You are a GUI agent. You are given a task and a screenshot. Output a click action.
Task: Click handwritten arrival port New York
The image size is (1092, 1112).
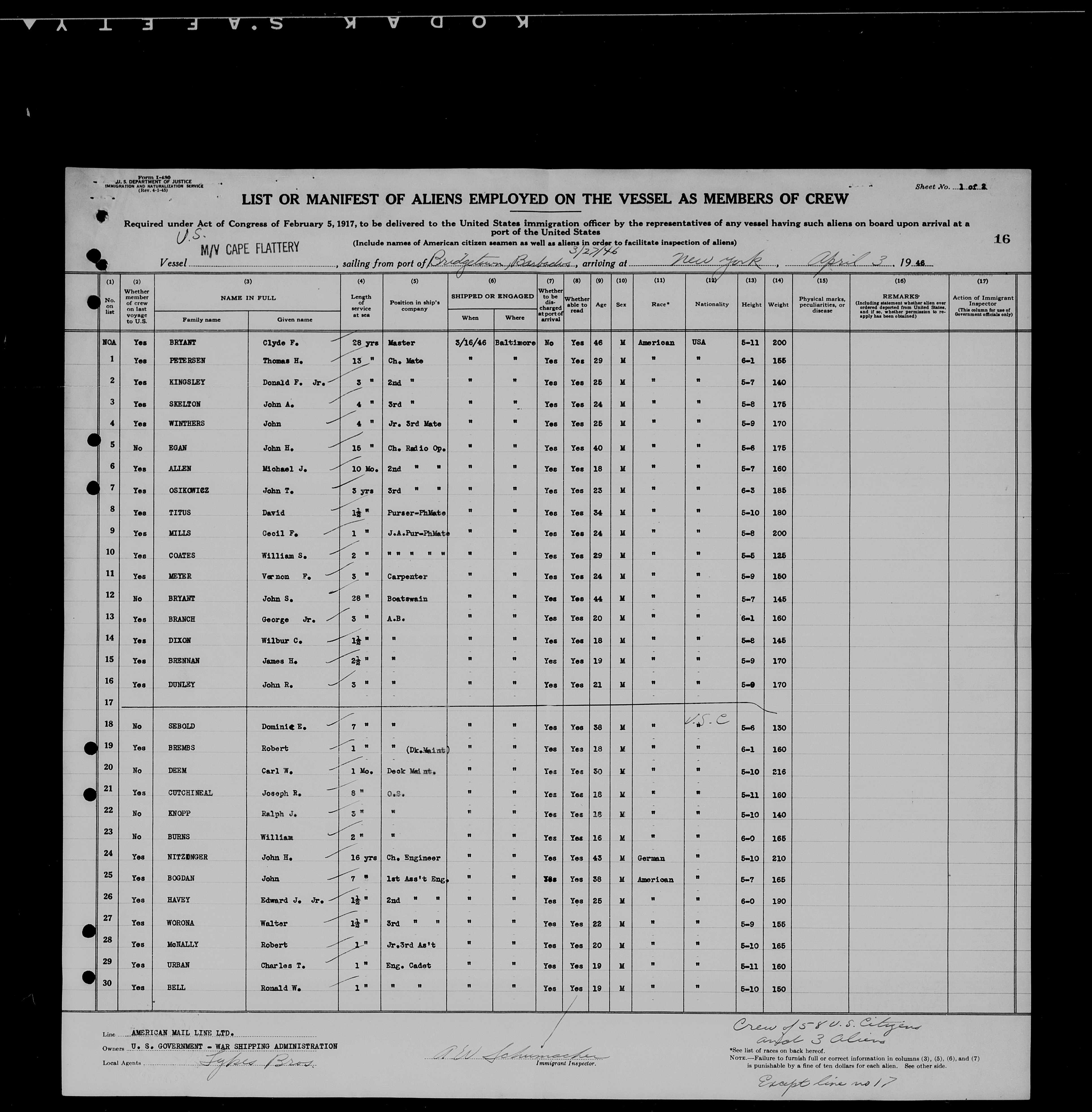pos(719,261)
